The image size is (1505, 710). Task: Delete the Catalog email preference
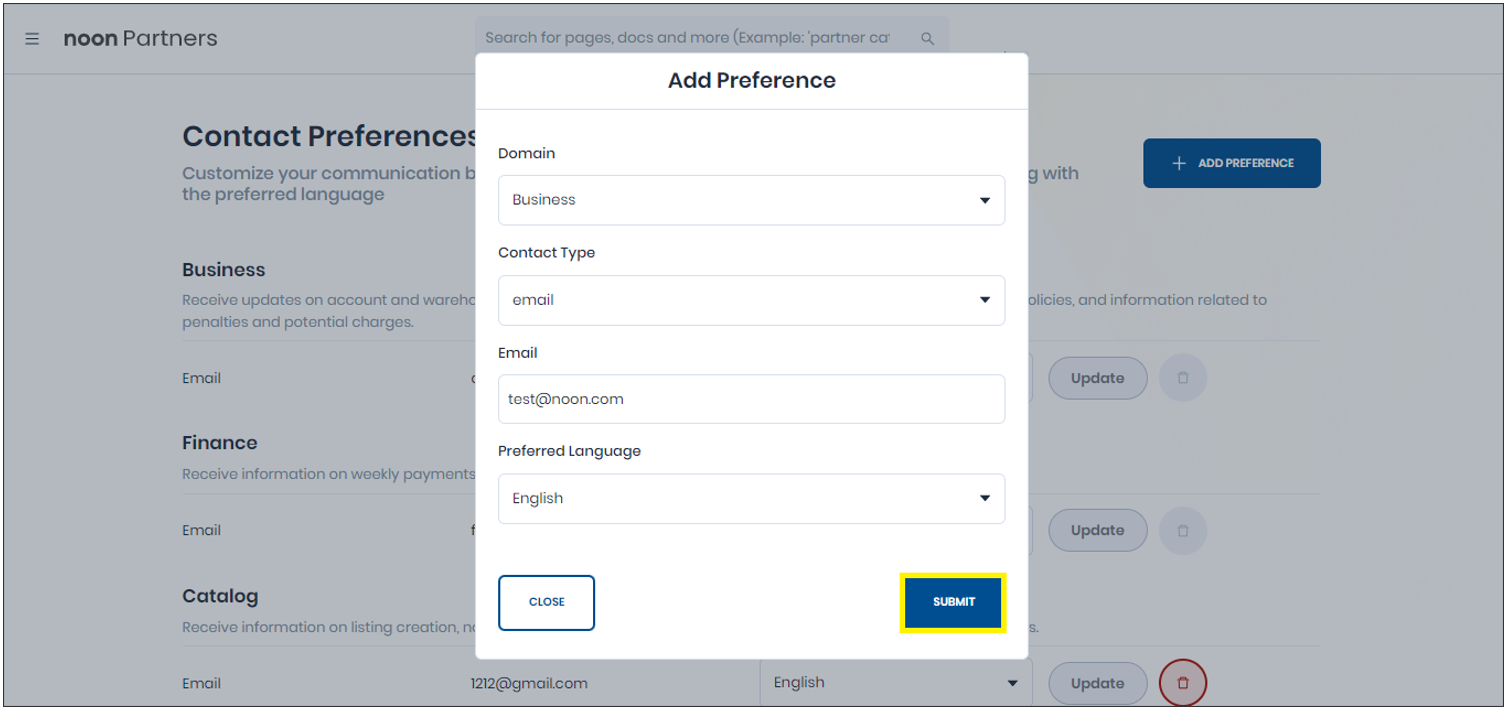[x=1183, y=683]
